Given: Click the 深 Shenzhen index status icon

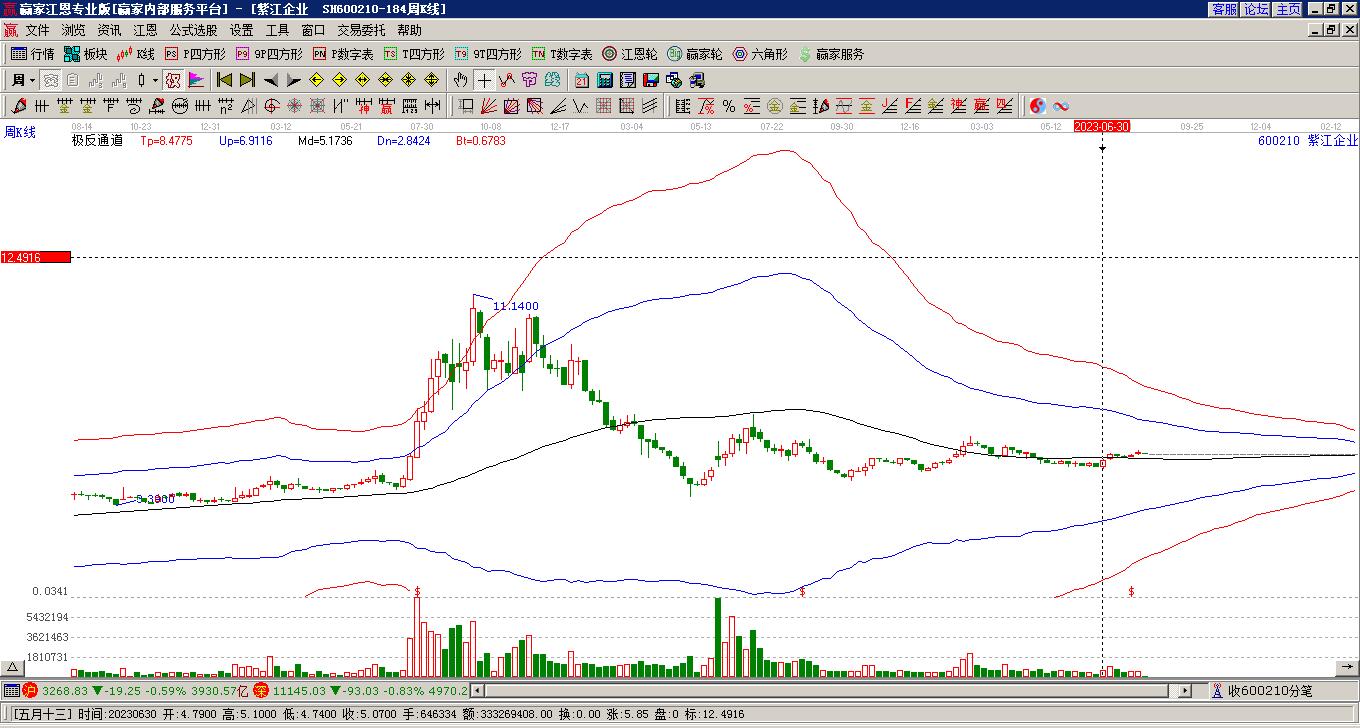Looking at the screenshot, I should tap(260, 690).
